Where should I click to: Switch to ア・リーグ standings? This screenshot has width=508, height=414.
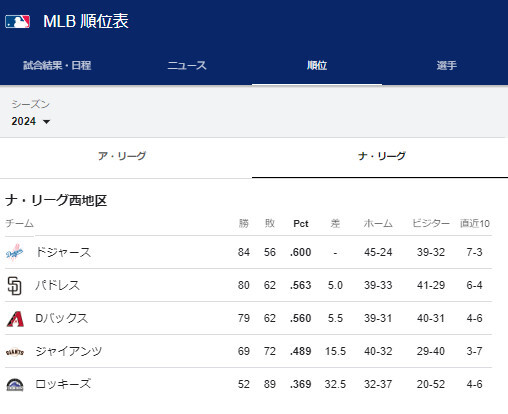[x=122, y=156]
